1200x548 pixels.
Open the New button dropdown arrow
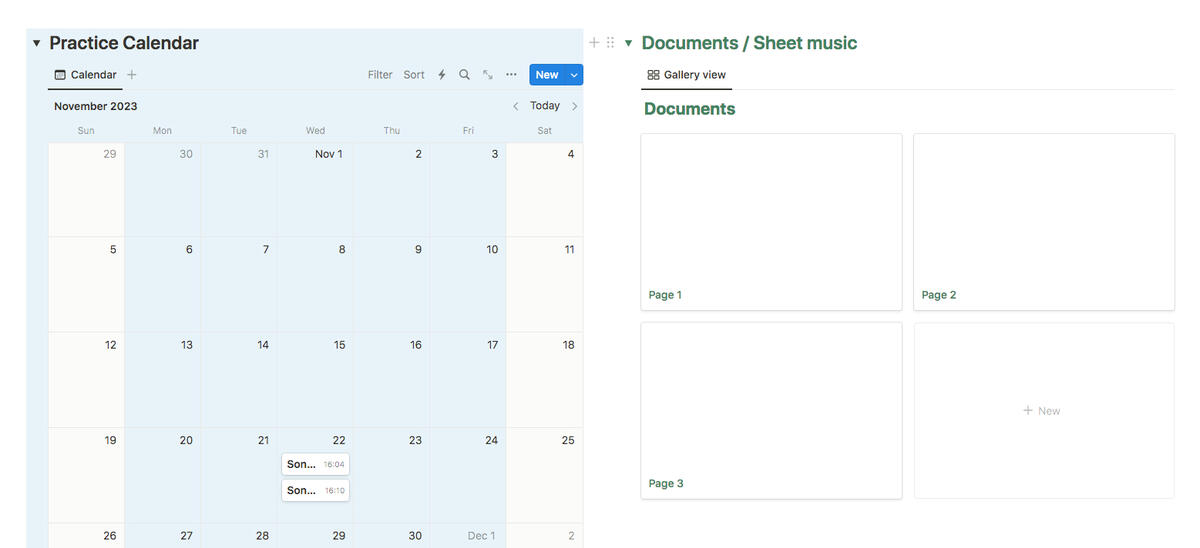[574, 75]
